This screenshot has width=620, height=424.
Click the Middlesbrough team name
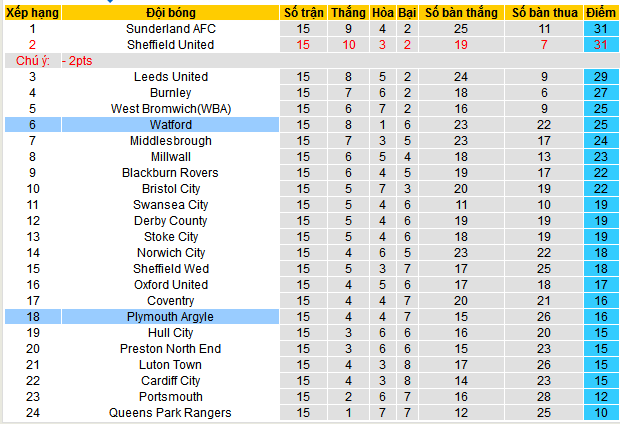click(x=170, y=141)
